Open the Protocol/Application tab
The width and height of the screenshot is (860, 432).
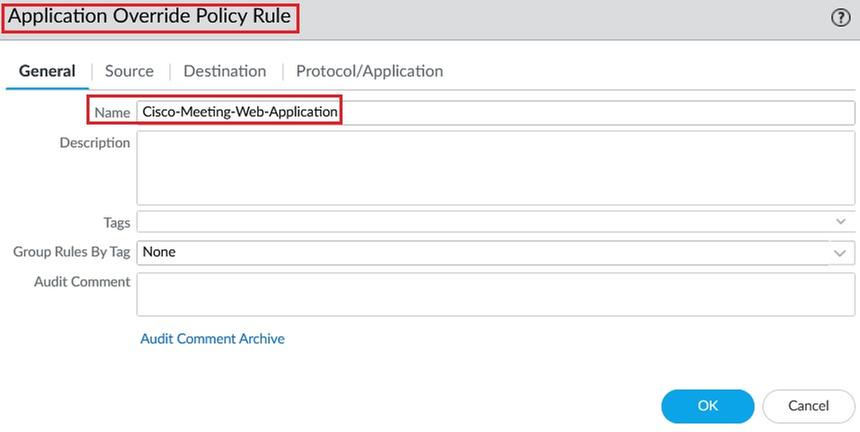pyautogui.click(x=370, y=71)
